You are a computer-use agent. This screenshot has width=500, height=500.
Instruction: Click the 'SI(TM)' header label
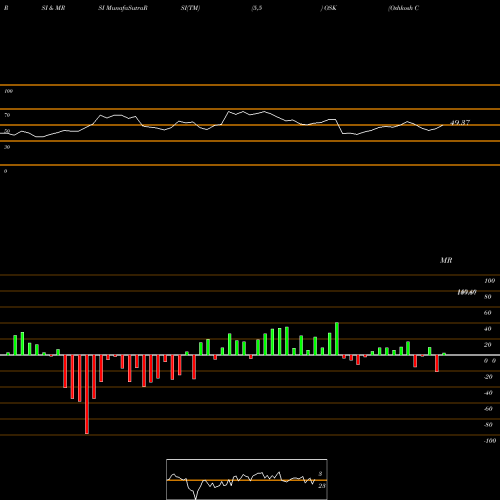click(190, 8)
